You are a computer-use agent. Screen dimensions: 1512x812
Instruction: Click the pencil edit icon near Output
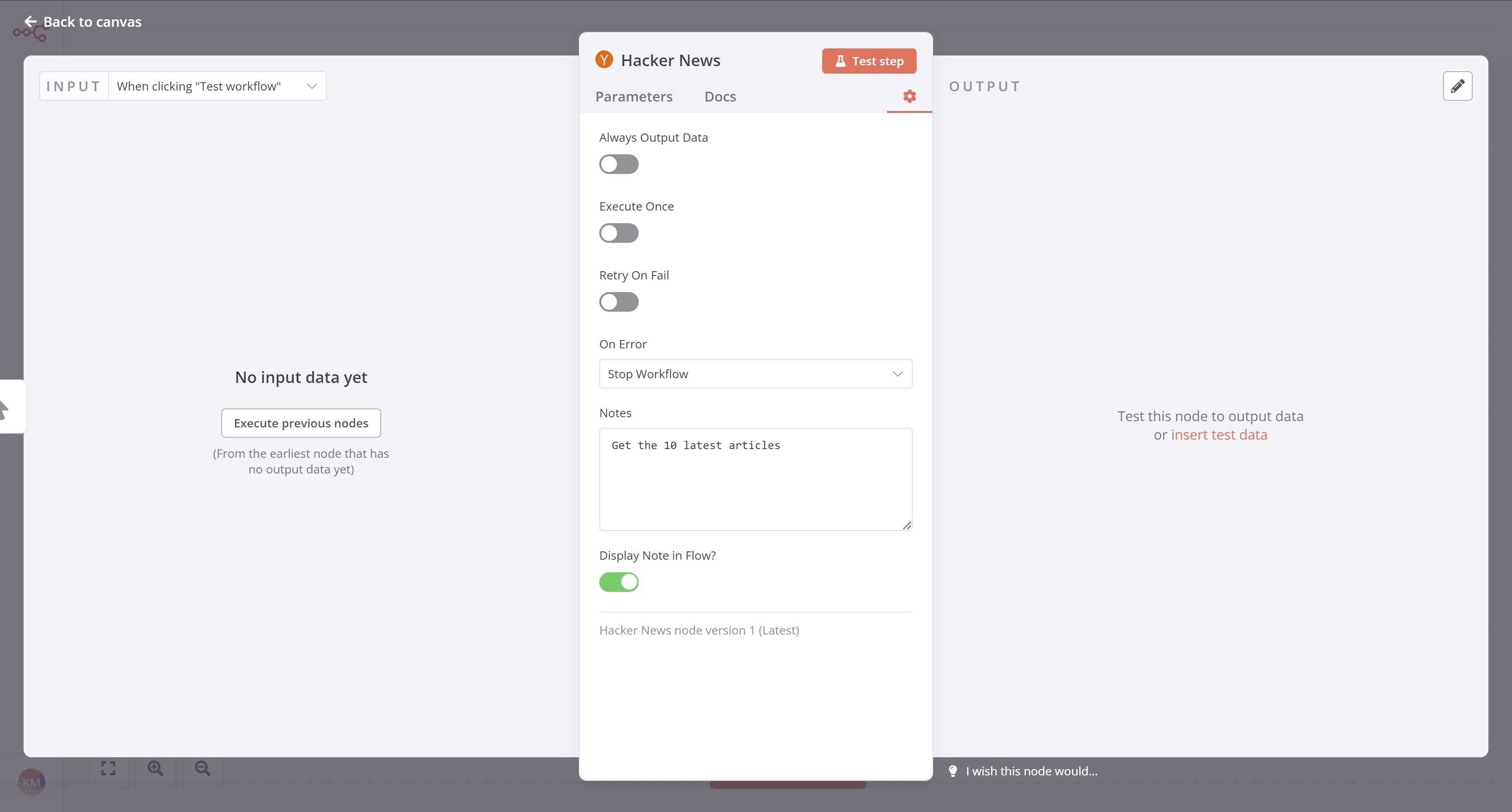click(x=1457, y=86)
